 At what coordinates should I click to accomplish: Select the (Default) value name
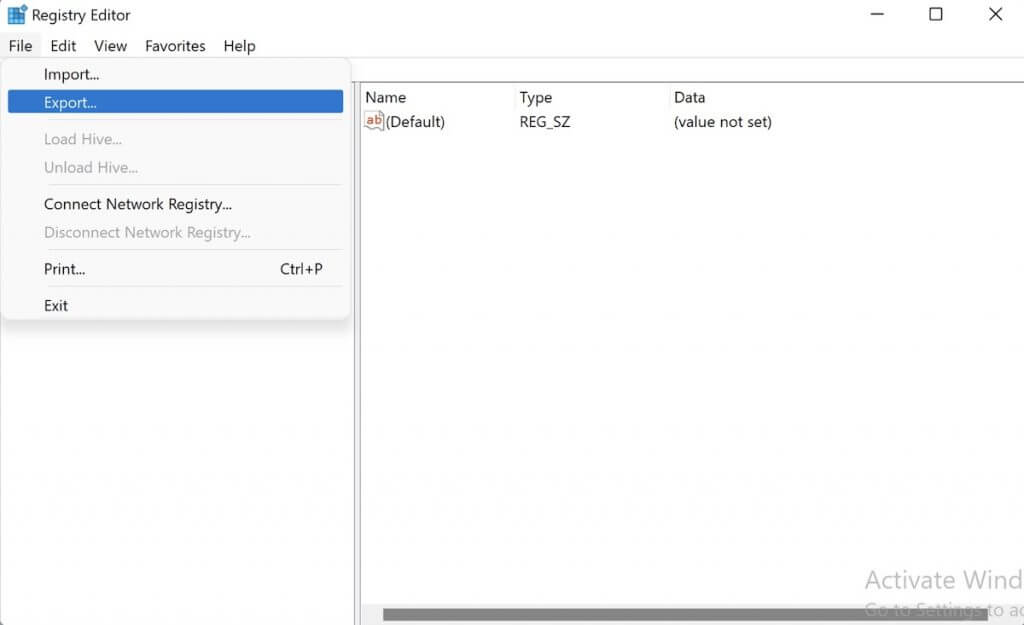point(415,122)
